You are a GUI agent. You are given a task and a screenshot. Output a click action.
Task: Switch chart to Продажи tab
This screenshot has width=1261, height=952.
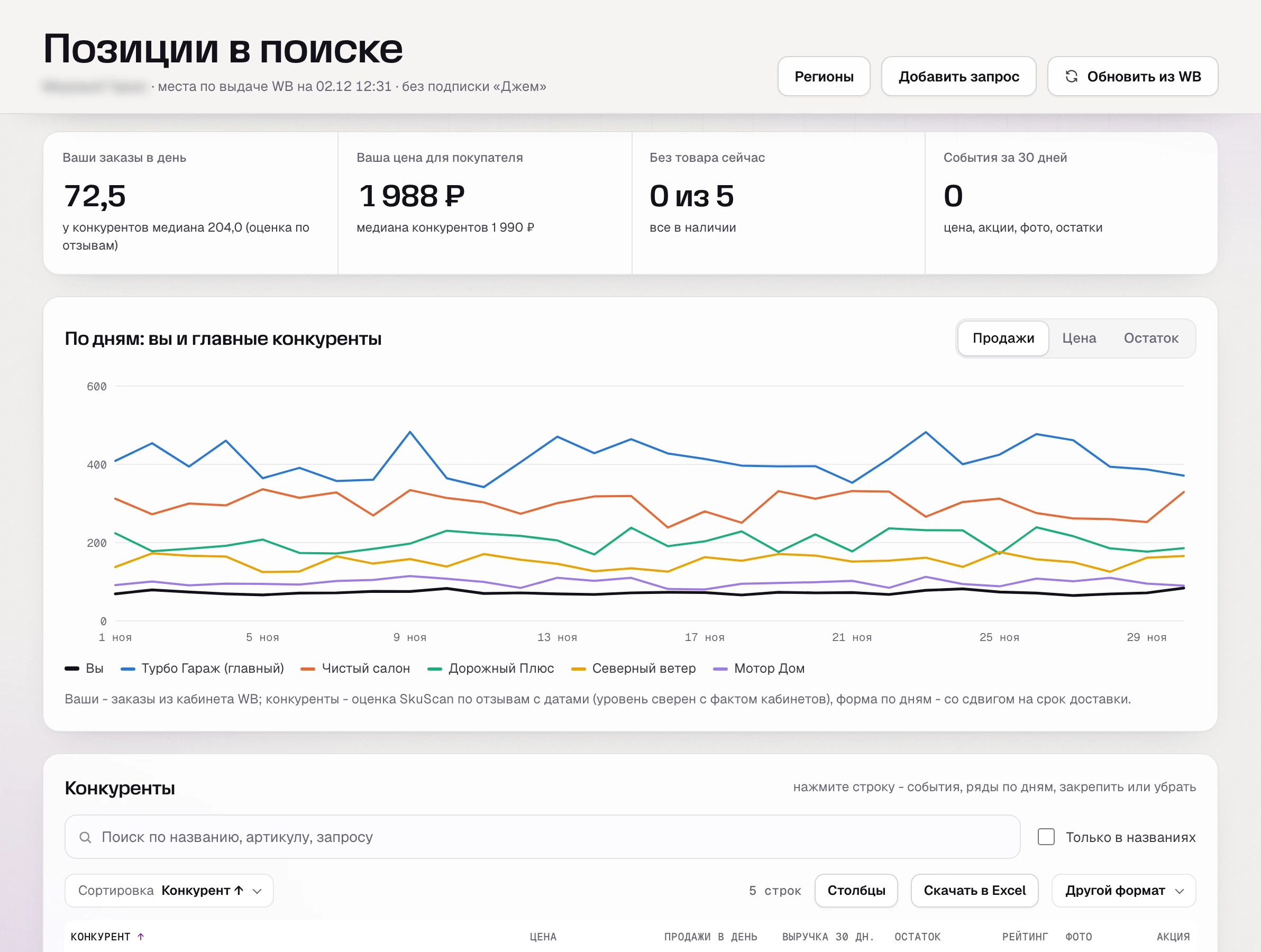point(1003,338)
